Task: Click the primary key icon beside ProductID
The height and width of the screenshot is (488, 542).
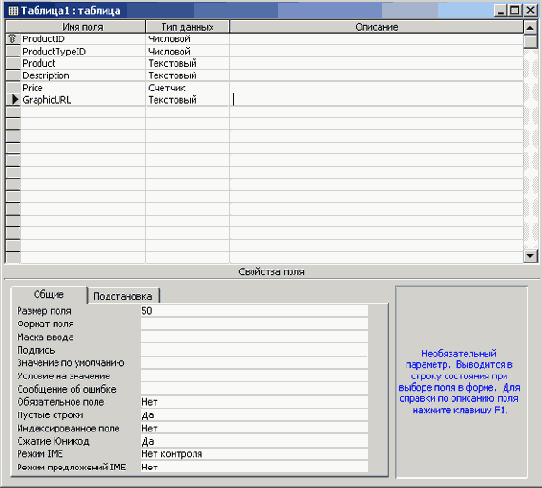Action: [x=13, y=39]
